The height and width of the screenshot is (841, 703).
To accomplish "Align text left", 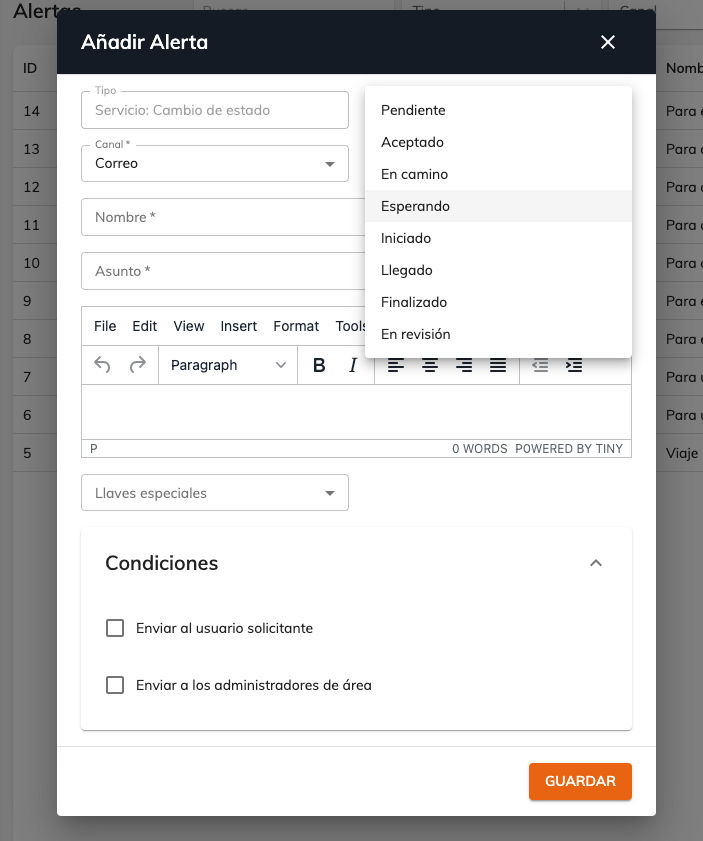I will [396, 365].
